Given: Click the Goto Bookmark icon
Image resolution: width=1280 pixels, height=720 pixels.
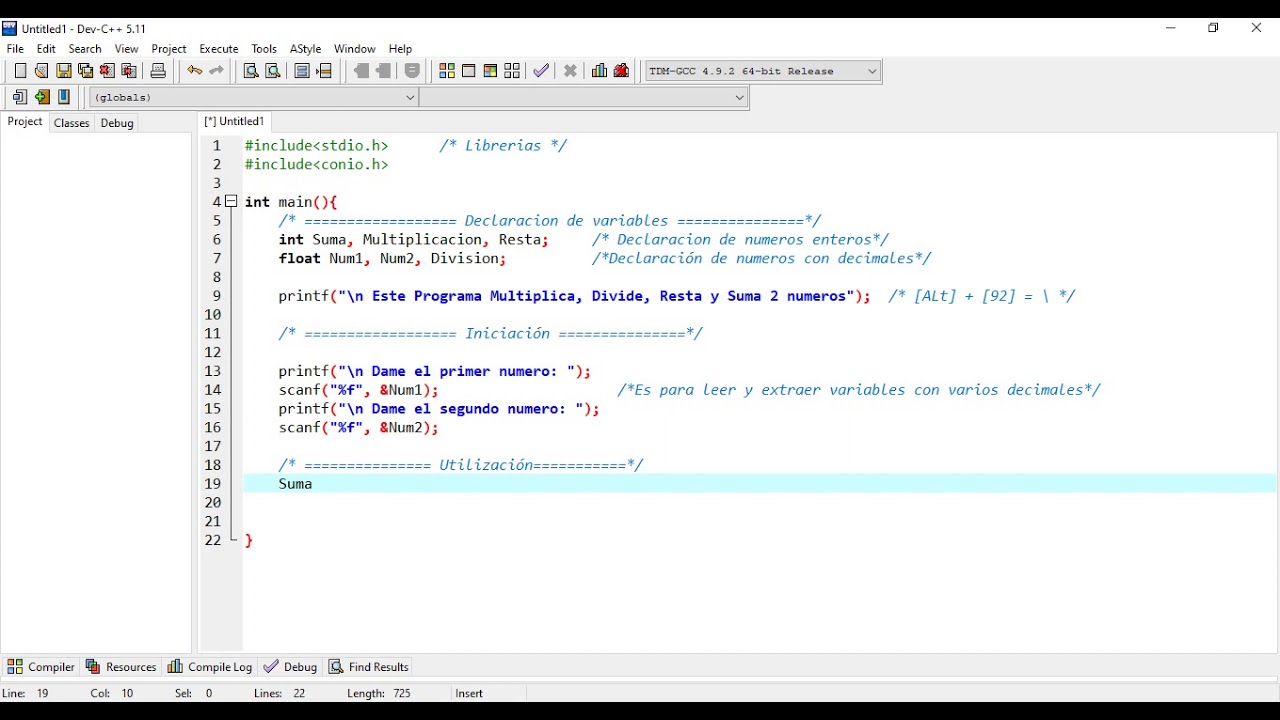Looking at the screenshot, I should [64, 97].
